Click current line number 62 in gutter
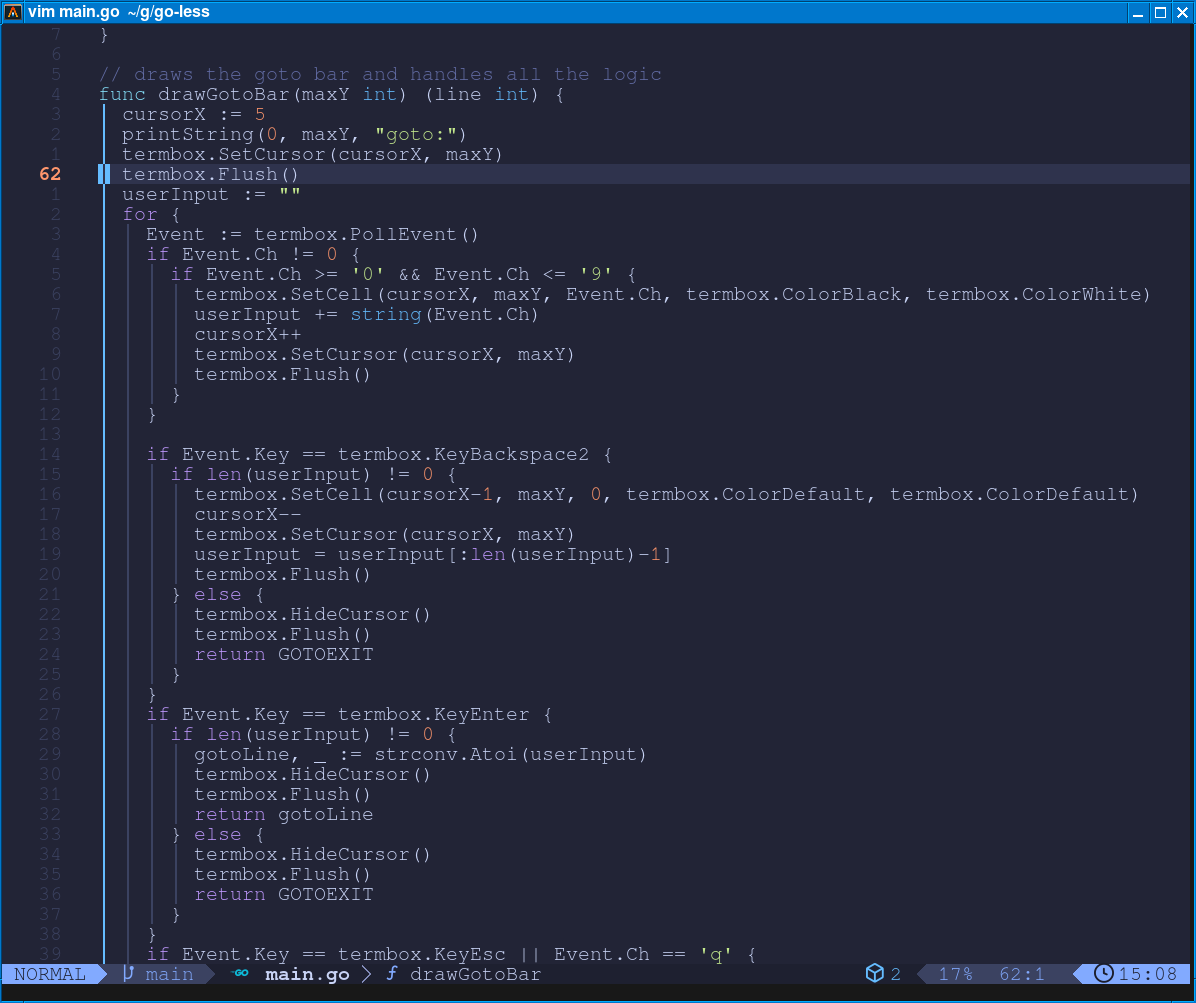 tap(50, 174)
